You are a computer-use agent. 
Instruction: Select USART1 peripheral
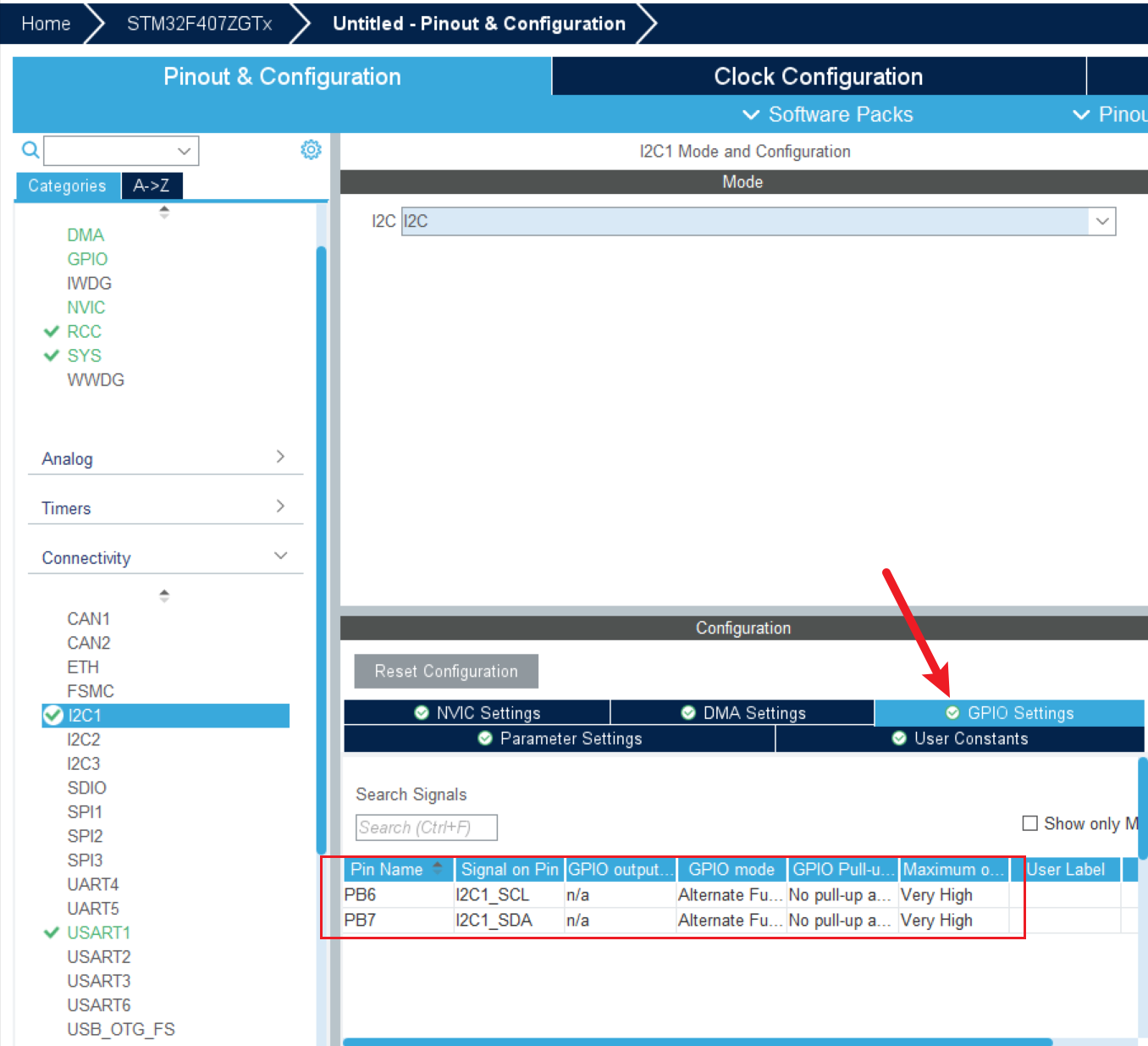[x=99, y=933]
